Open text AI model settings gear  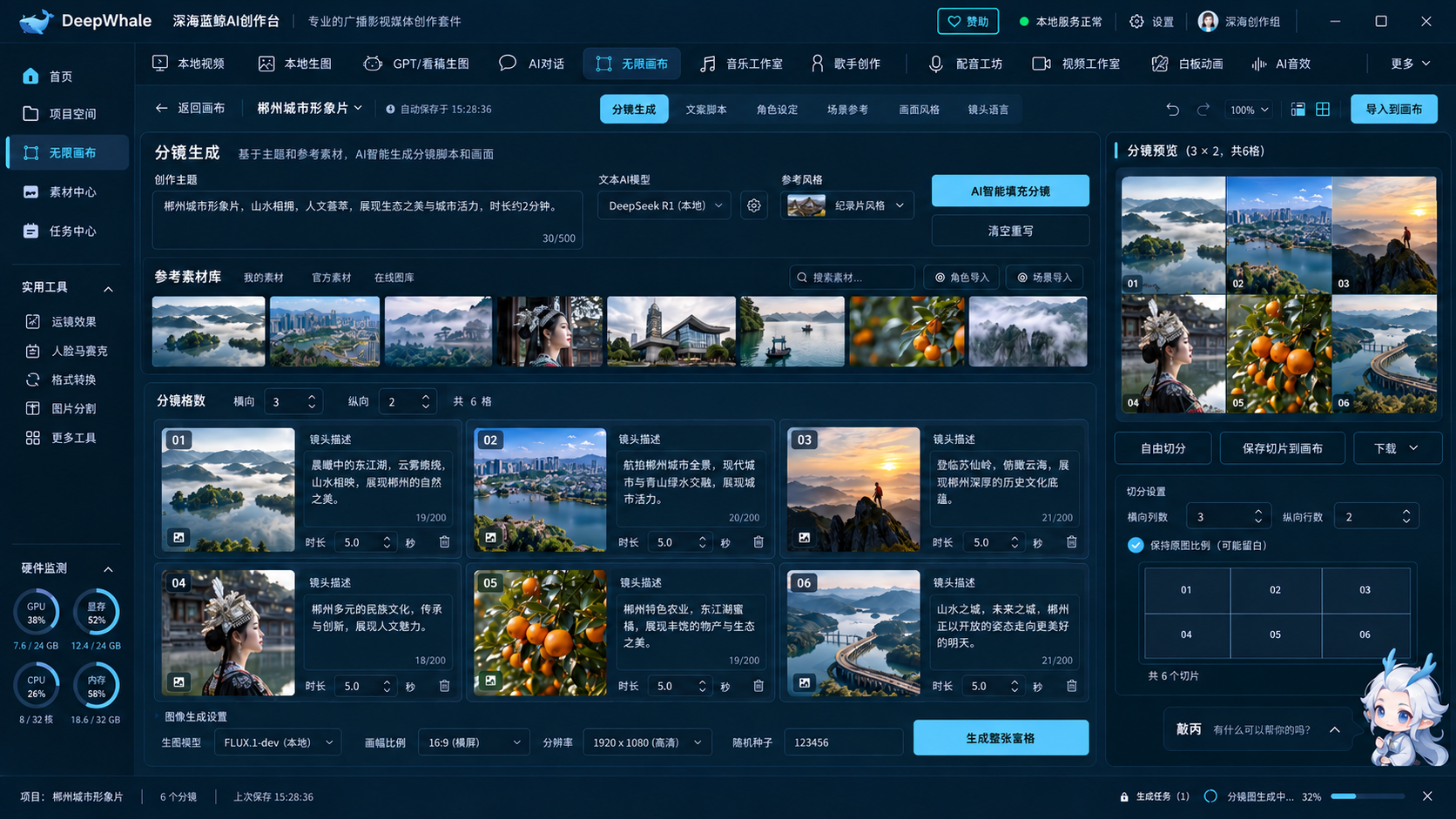coord(754,205)
